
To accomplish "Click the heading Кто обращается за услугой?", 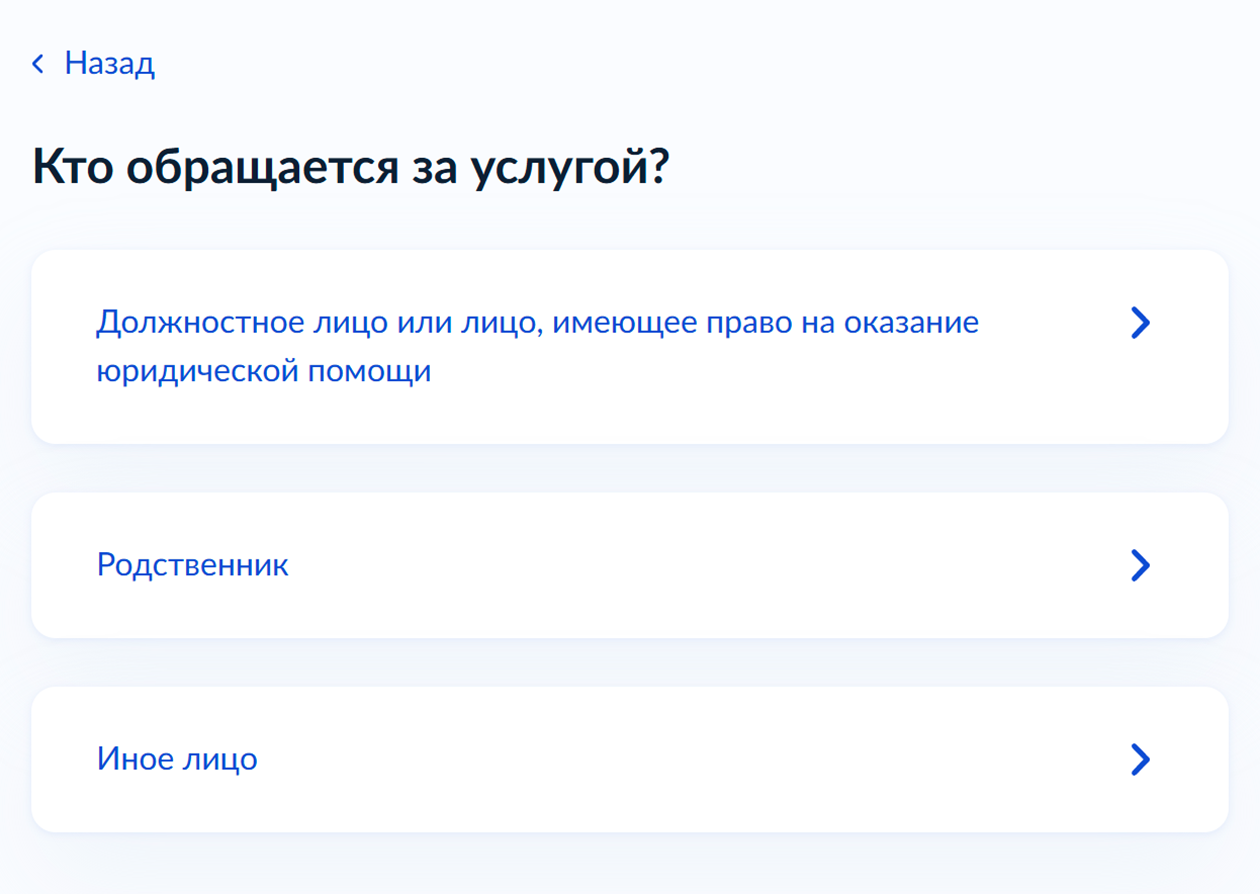I will point(350,167).
